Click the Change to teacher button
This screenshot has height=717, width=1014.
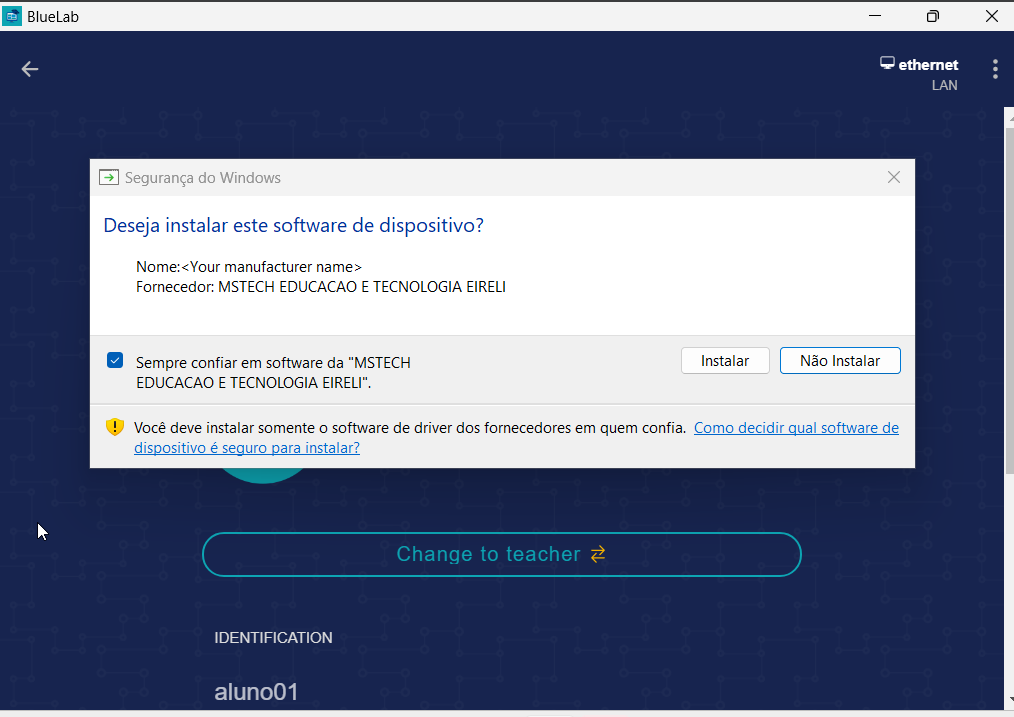click(502, 554)
